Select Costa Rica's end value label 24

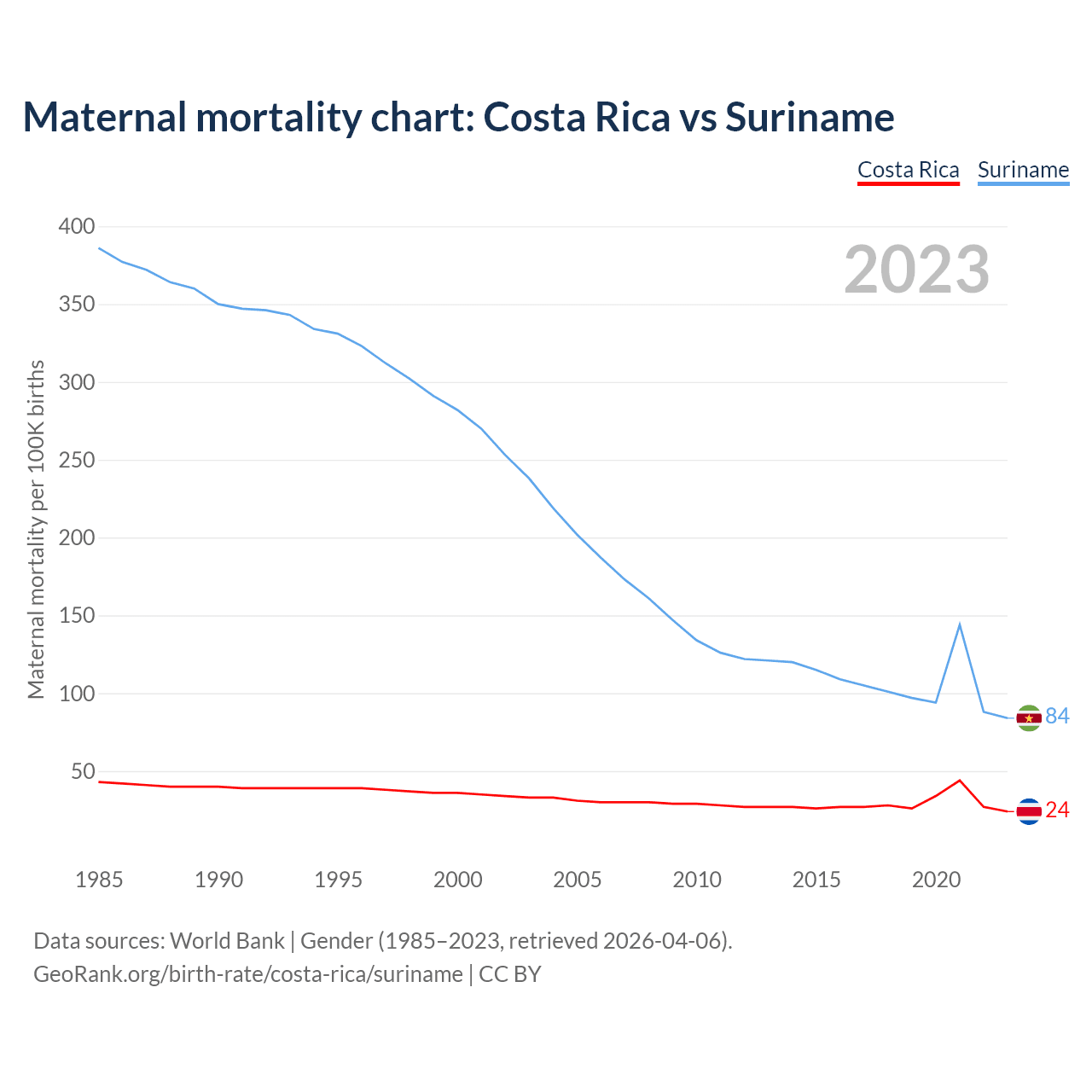1057,810
